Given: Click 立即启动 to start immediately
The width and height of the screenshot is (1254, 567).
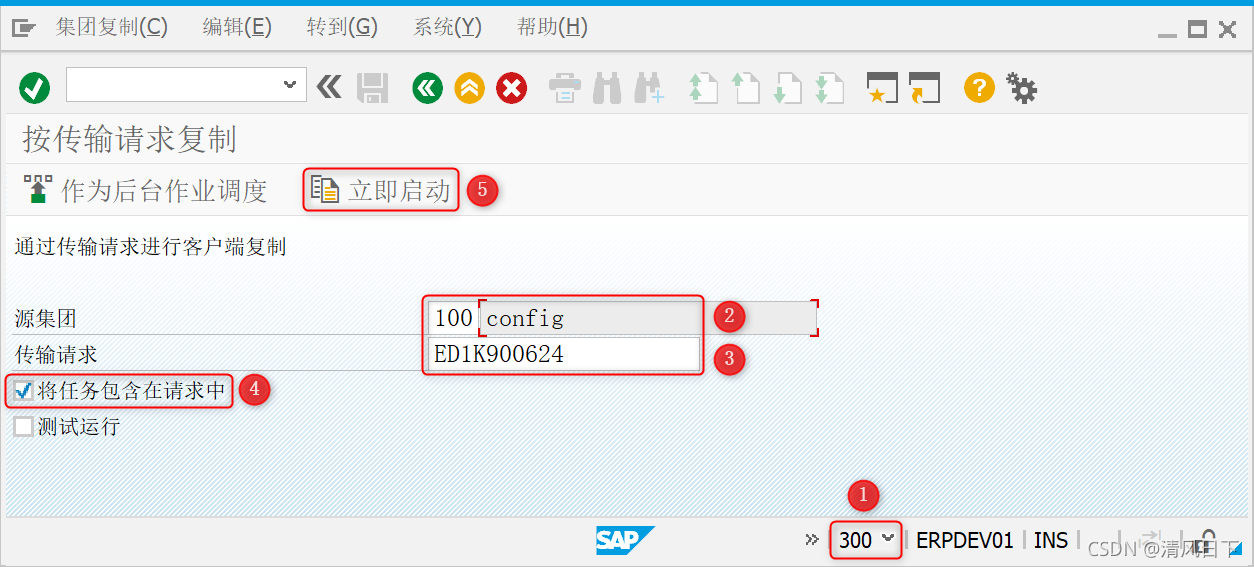Looking at the screenshot, I should click(381, 190).
